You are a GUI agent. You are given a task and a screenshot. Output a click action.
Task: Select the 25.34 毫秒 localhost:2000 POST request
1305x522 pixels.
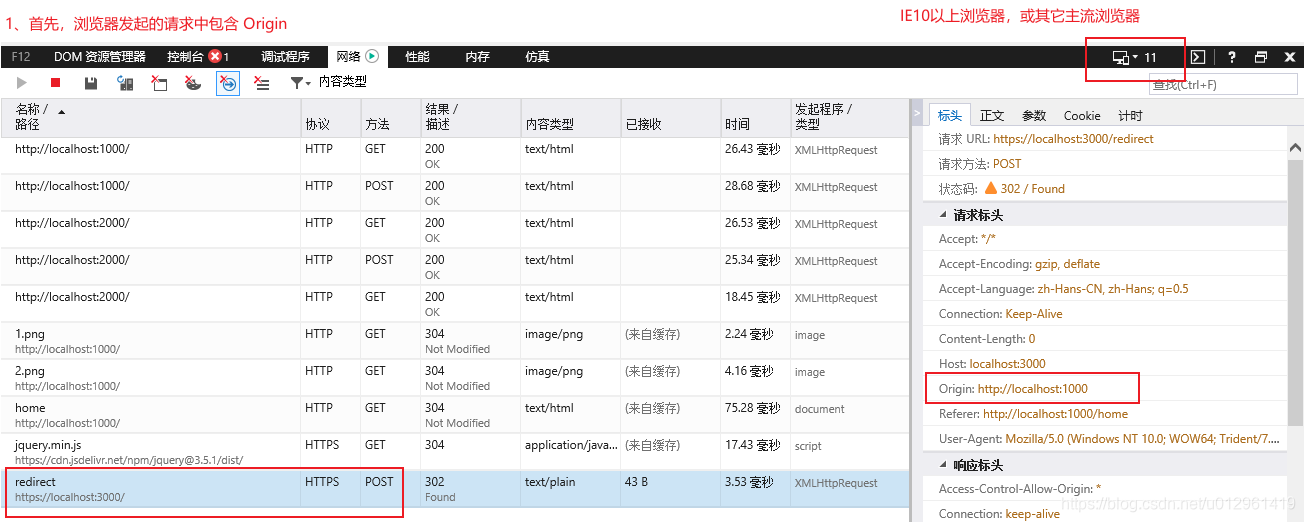455,267
